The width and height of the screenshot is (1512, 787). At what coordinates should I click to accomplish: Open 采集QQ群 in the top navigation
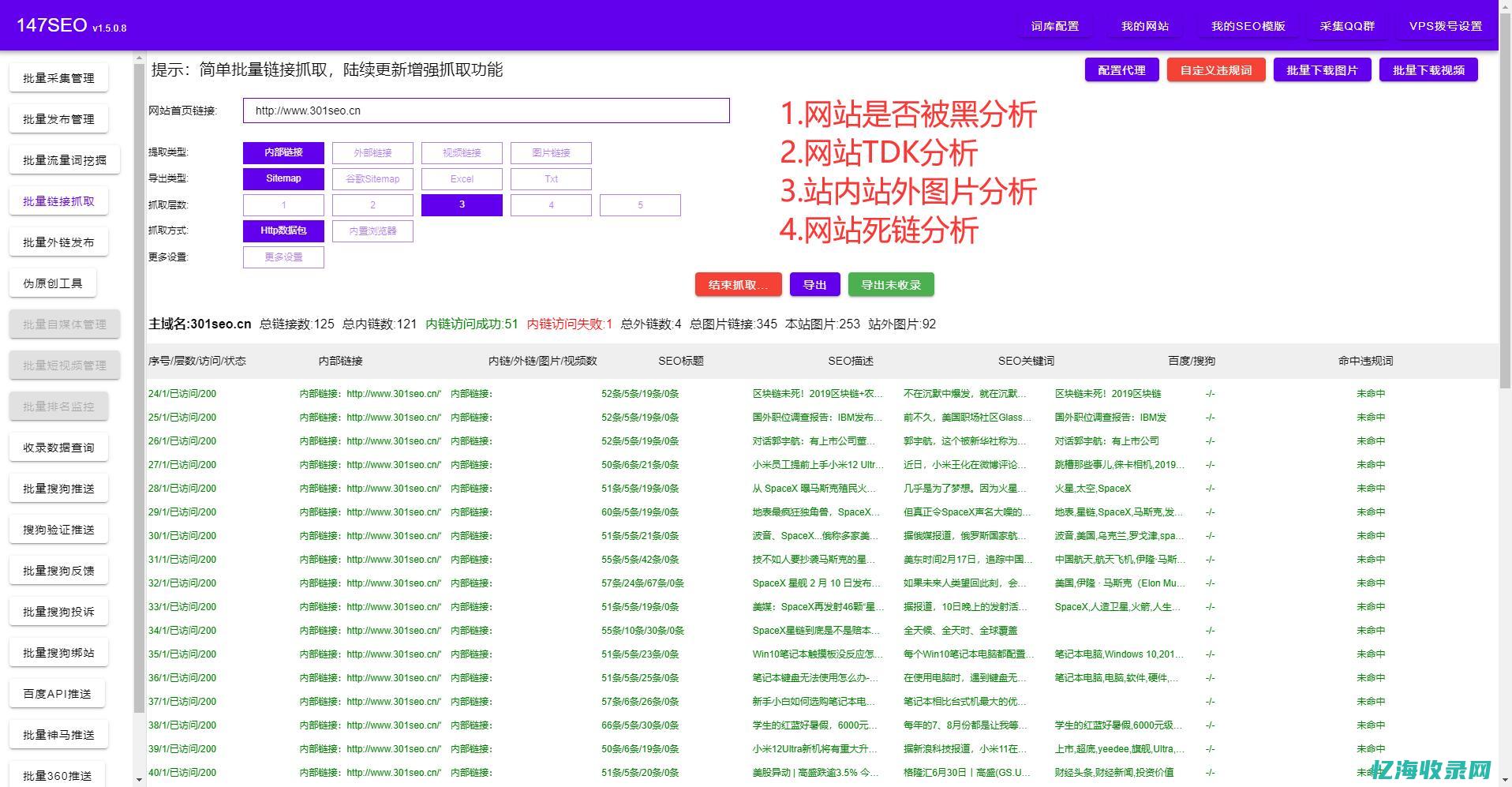coord(1346,25)
